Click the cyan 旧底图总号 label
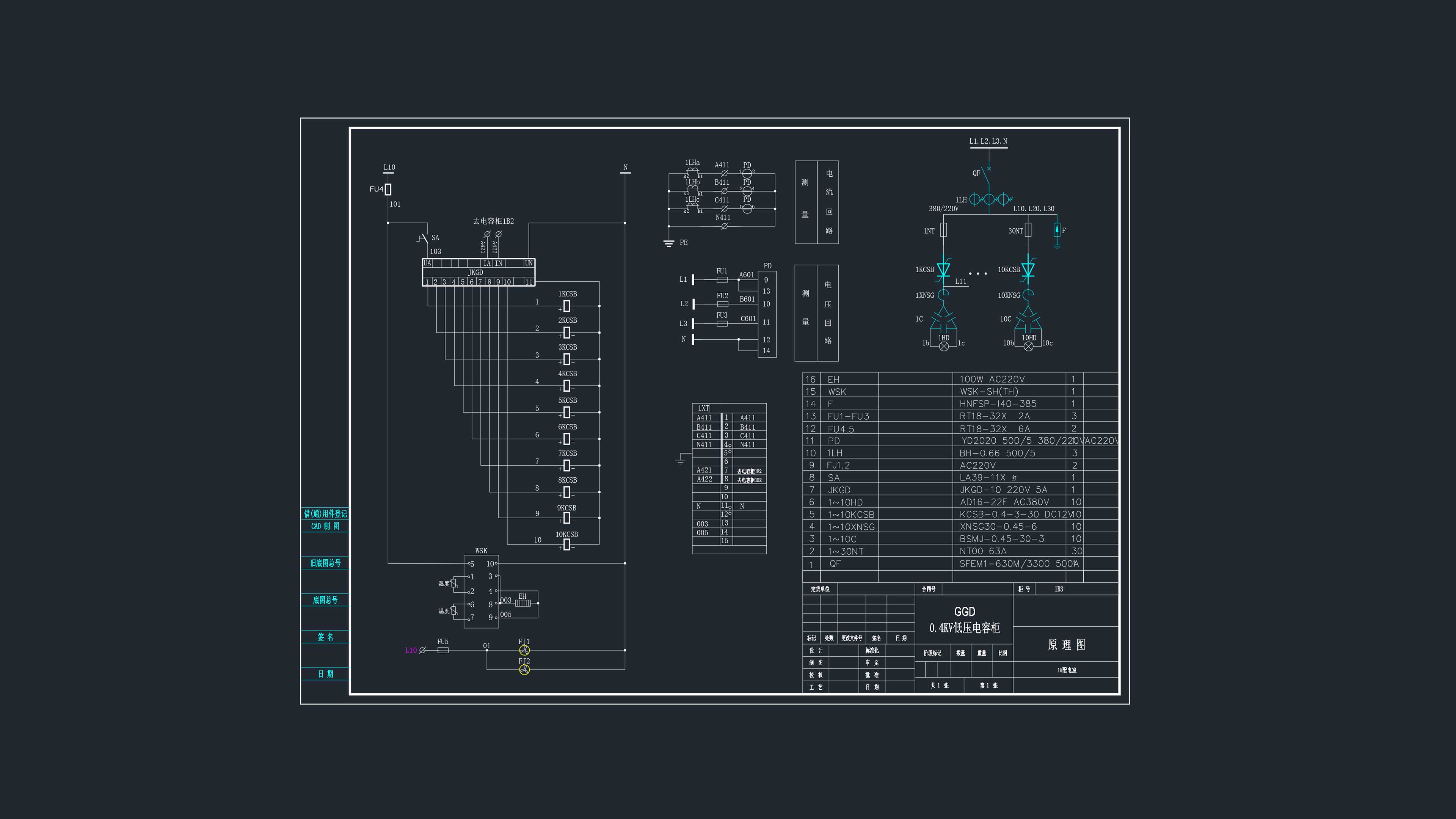Screen dimensions: 1456x819 click(326, 563)
